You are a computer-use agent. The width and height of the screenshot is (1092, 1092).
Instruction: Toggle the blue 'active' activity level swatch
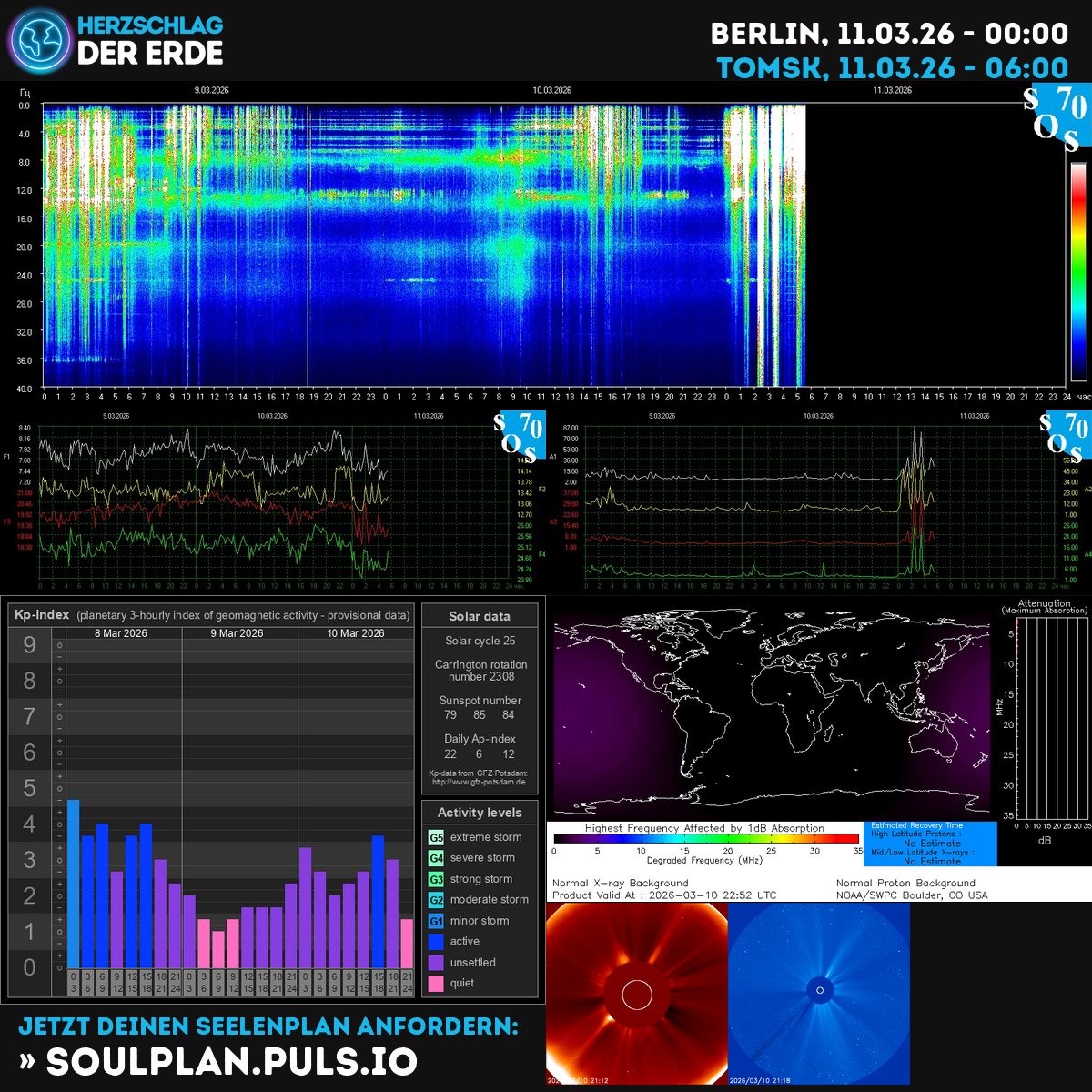(x=434, y=941)
